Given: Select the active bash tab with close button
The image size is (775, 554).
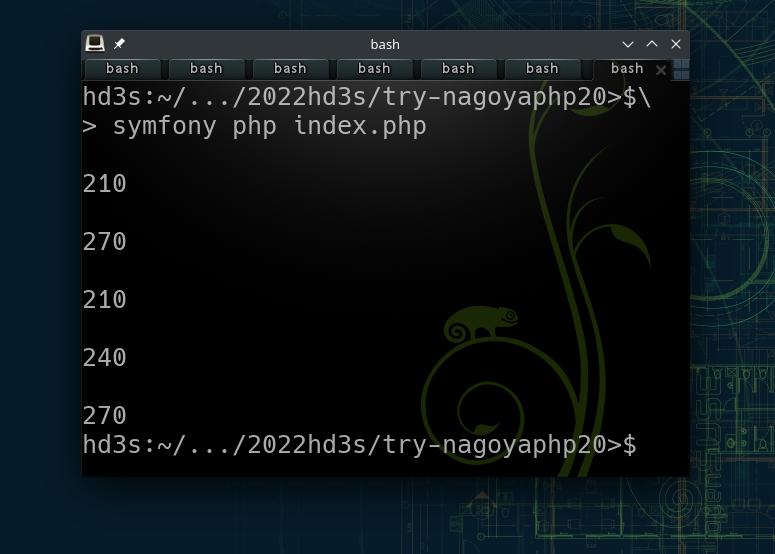Looking at the screenshot, I should 632,69.
